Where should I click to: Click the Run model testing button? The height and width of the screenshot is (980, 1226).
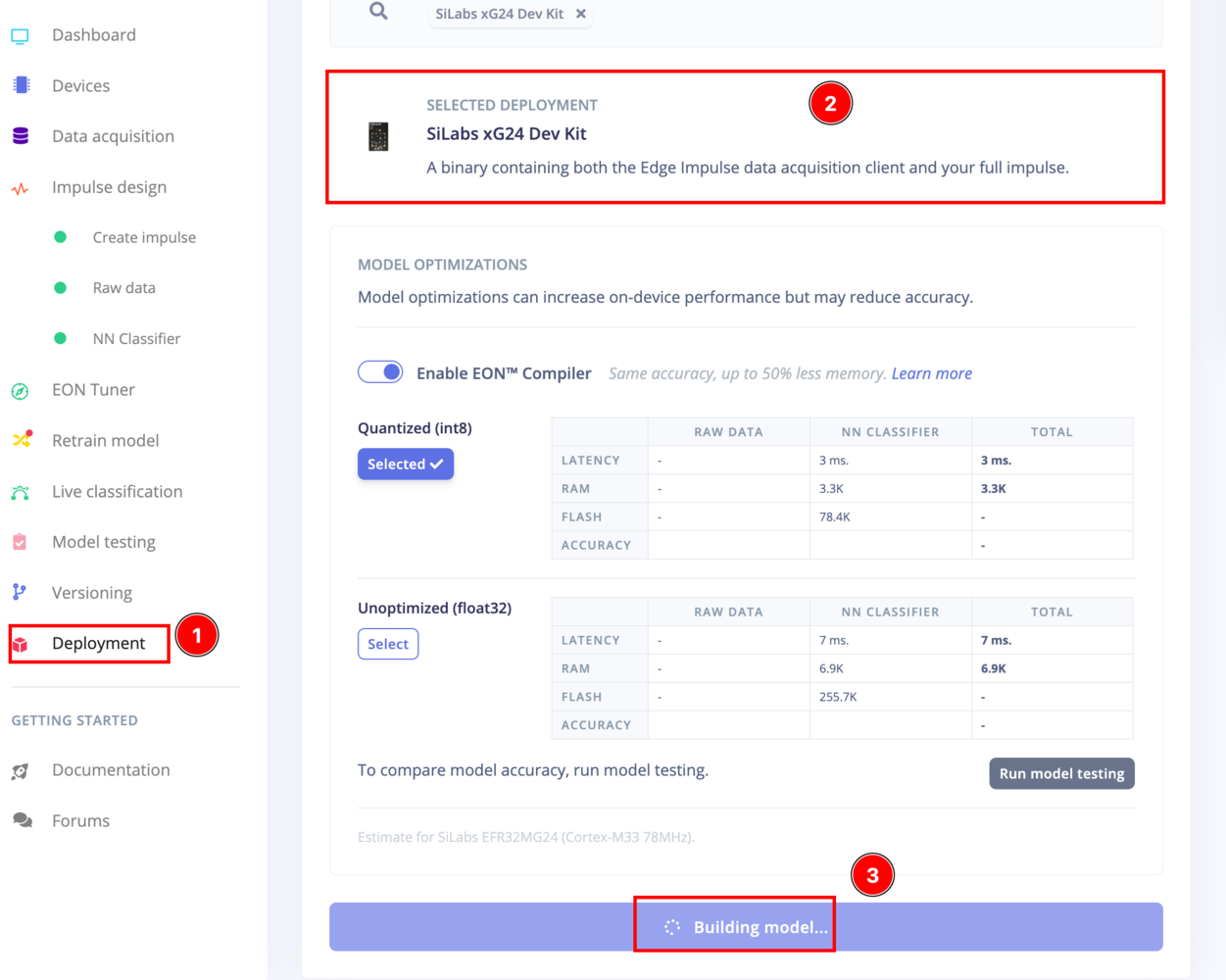pos(1061,773)
